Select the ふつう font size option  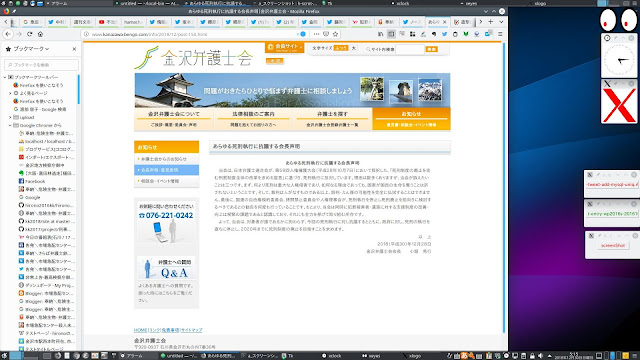341,48
